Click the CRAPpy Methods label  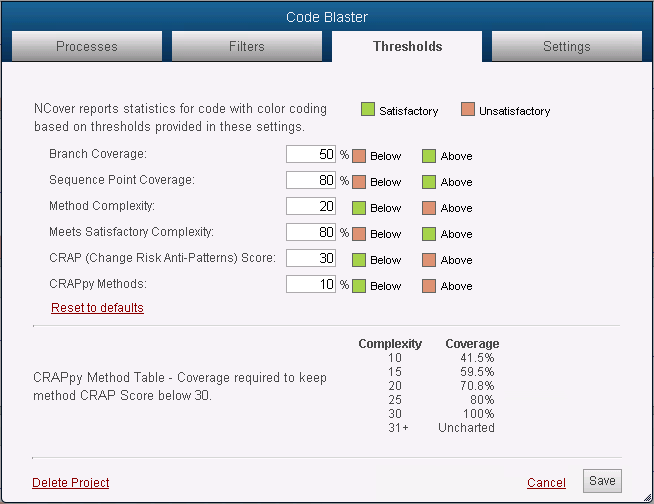98,284
